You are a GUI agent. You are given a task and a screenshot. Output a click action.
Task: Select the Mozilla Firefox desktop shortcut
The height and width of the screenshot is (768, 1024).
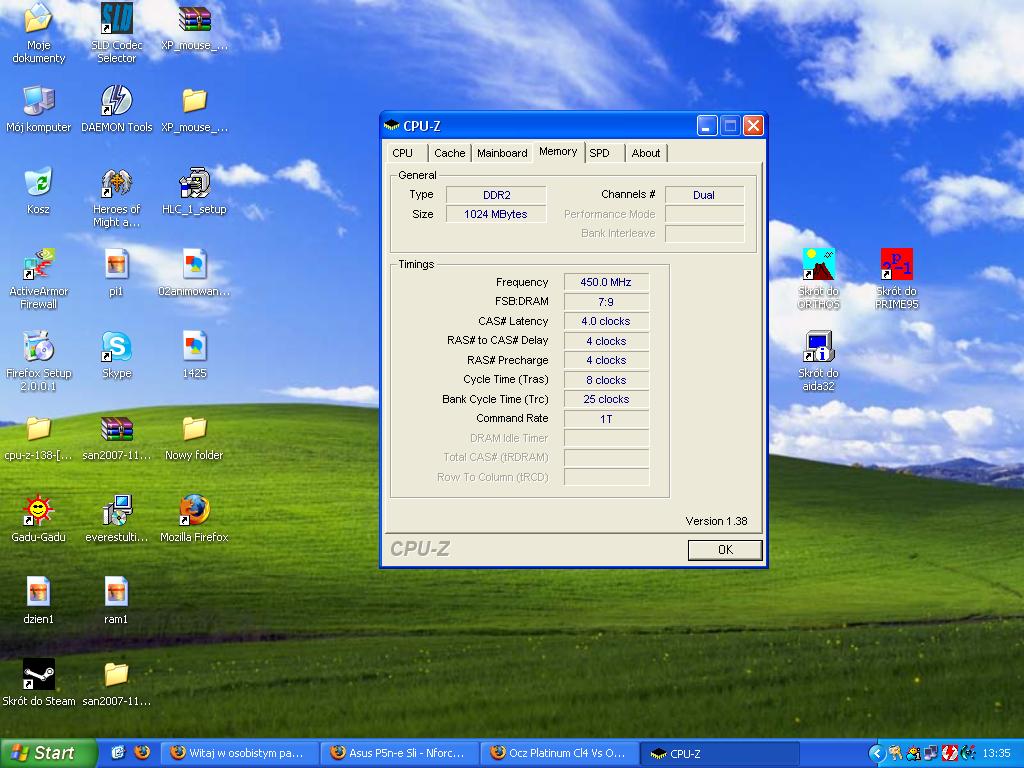click(x=194, y=519)
